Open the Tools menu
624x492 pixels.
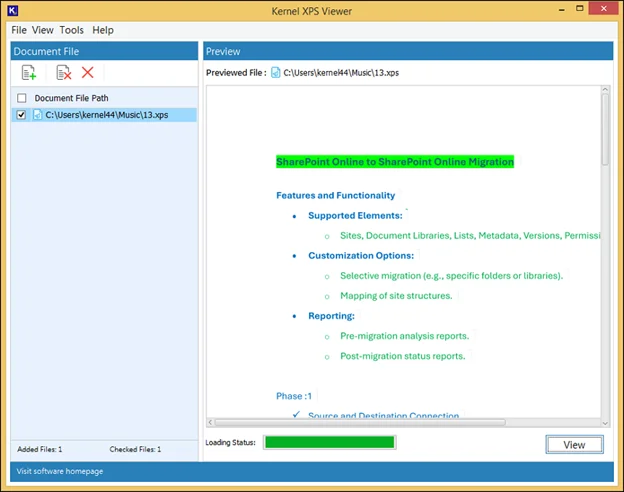72,30
